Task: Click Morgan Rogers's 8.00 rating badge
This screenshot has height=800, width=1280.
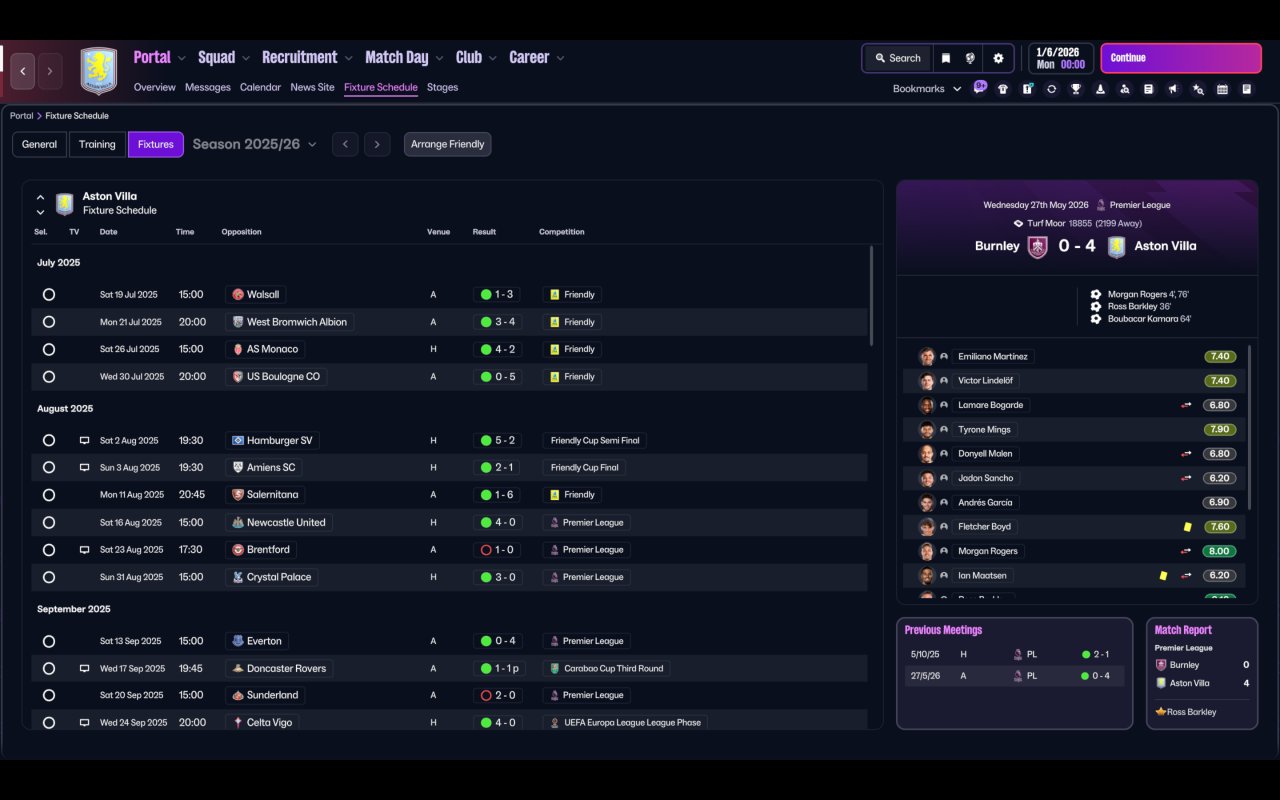Action: (1219, 551)
